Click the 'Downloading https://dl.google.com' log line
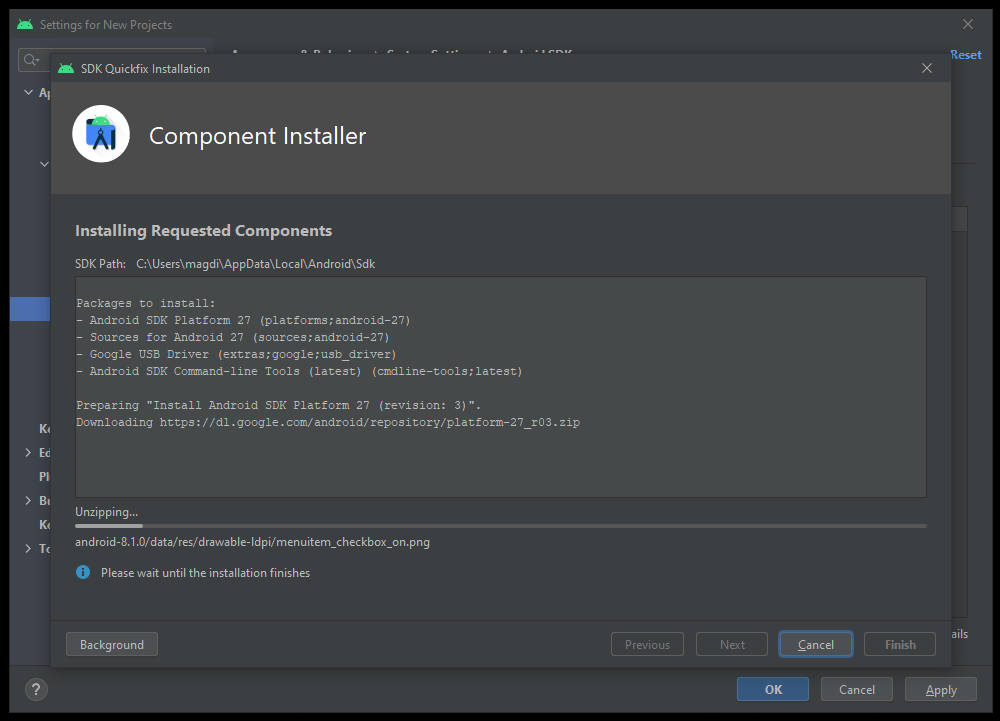Image resolution: width=1000 pixels, height=721 pixels. click(x=328, y=422)
